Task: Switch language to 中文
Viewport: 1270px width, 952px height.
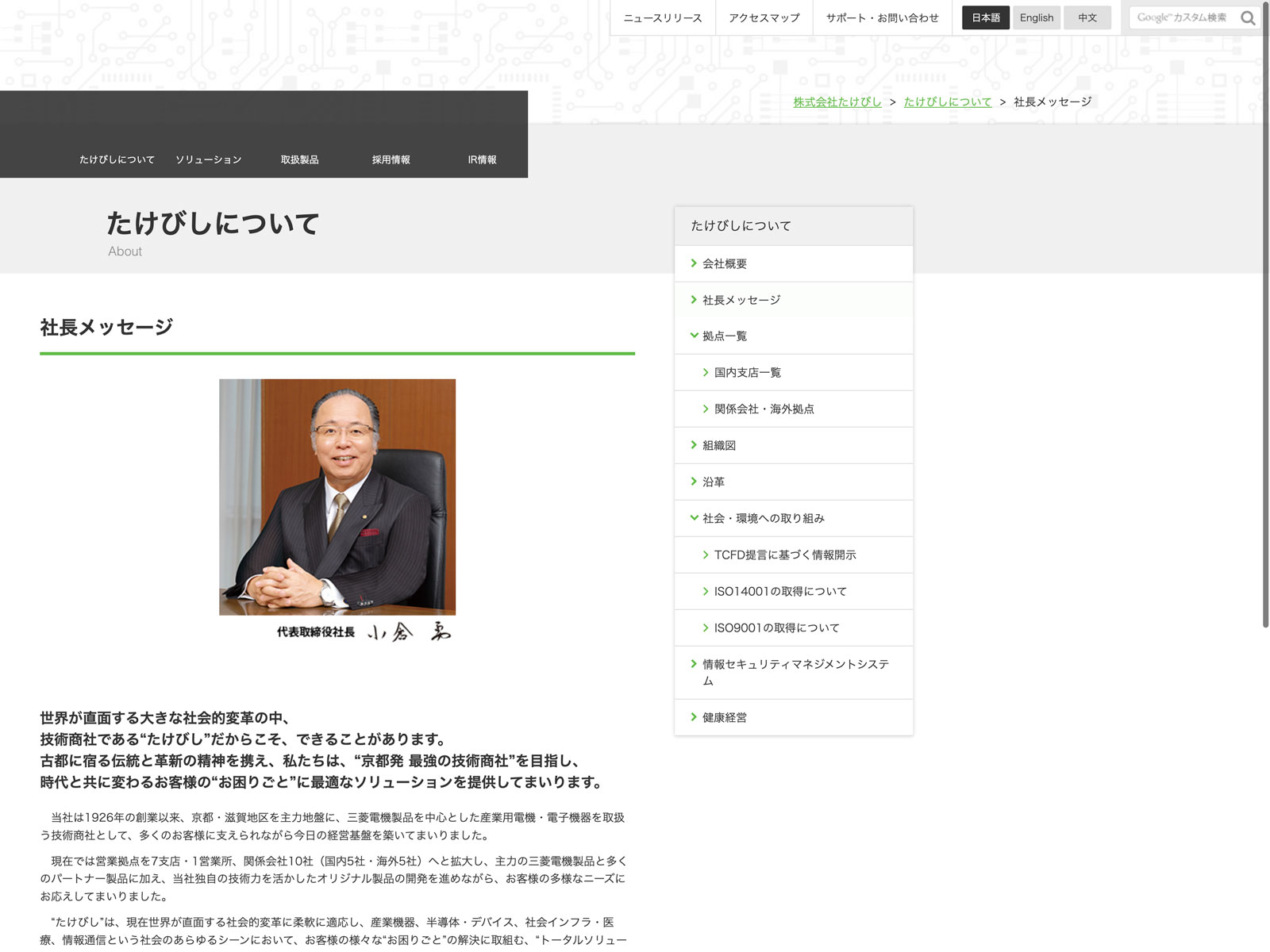Action: [1087, 17]
